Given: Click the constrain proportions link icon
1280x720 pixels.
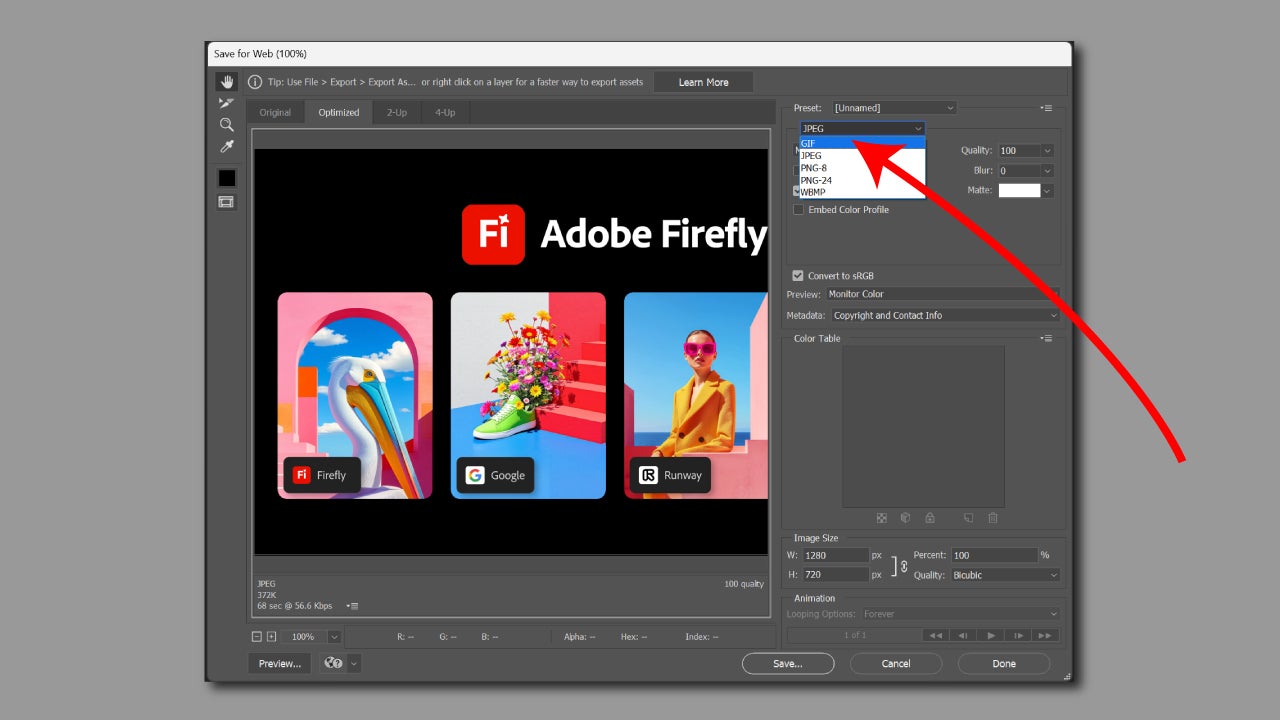Looking at the screenshot, I should tap(904, 565).
